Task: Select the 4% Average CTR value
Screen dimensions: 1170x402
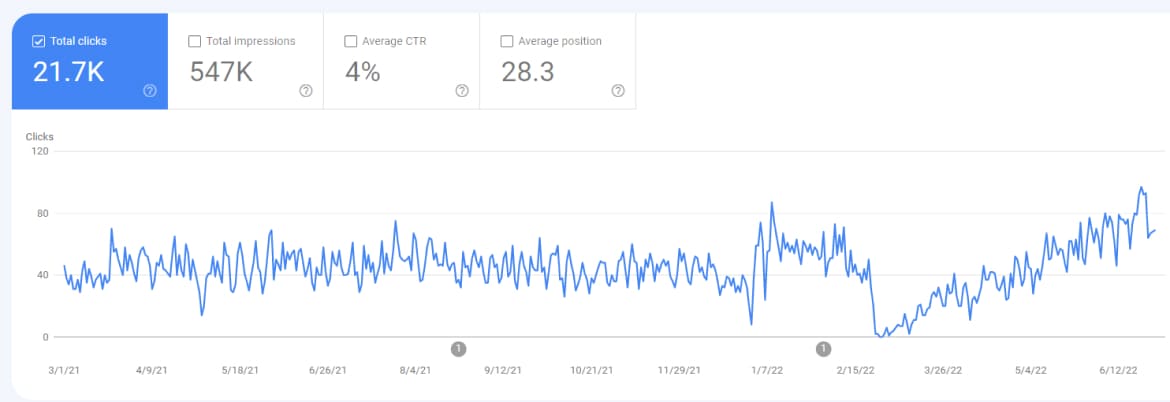Action: (362, 72)
